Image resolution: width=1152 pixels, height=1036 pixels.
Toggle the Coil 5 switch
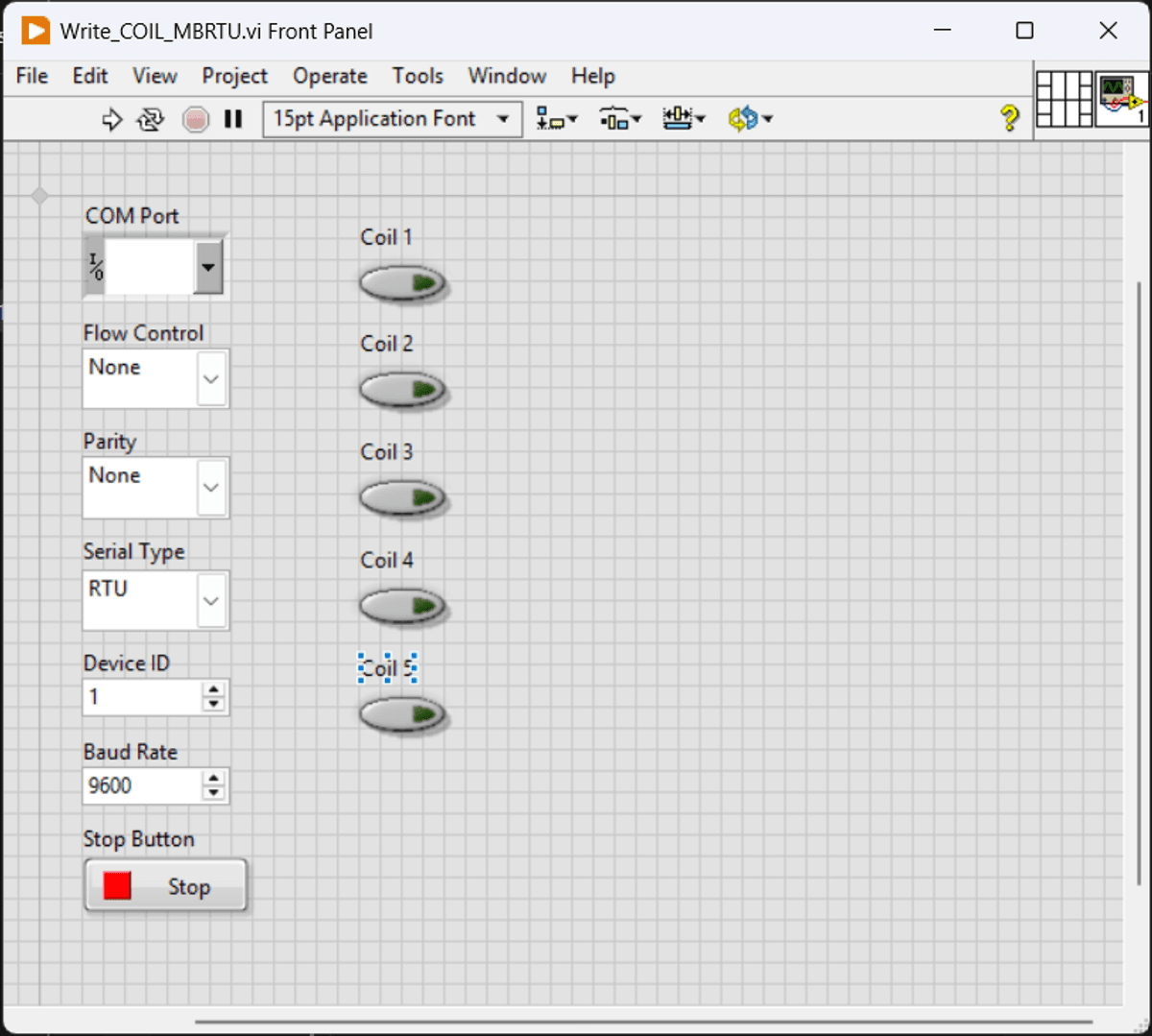click(x=402, y=715)
